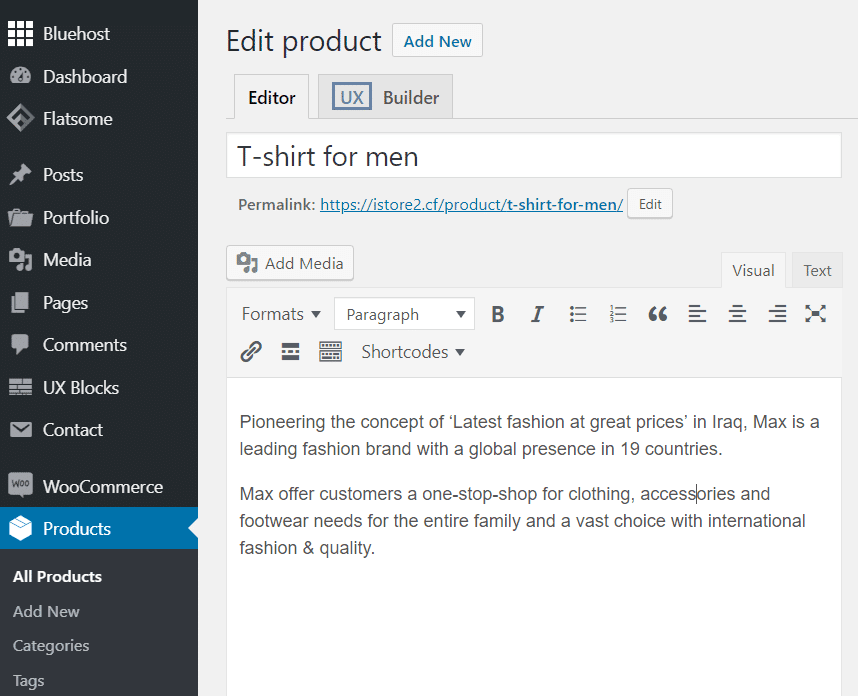Switch to the Editor tab
Viewport: 858px width, 696px height.
point(271,97)
